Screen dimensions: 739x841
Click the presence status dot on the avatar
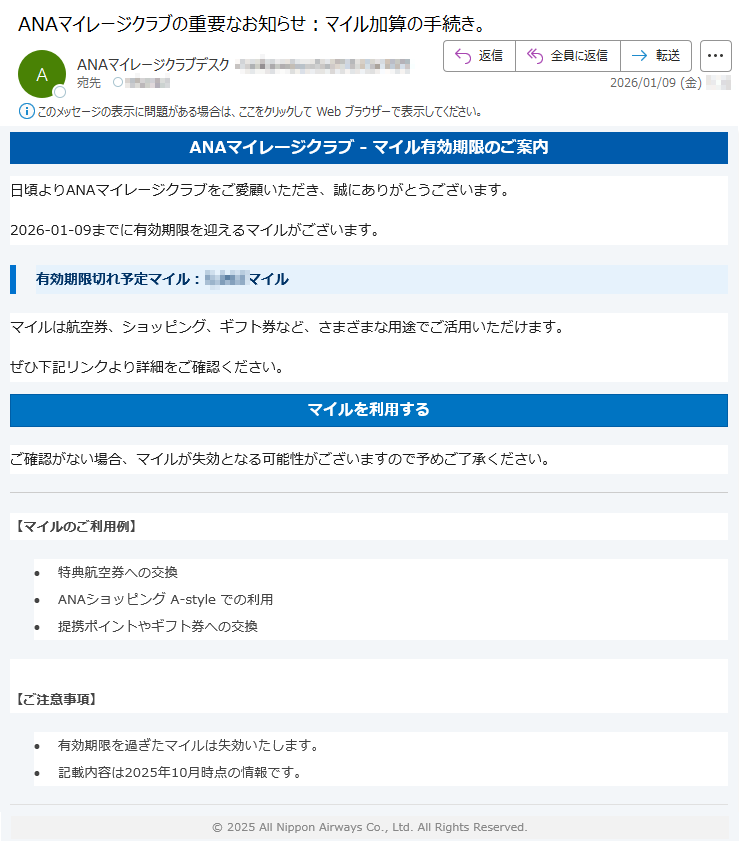click(60, 92)
